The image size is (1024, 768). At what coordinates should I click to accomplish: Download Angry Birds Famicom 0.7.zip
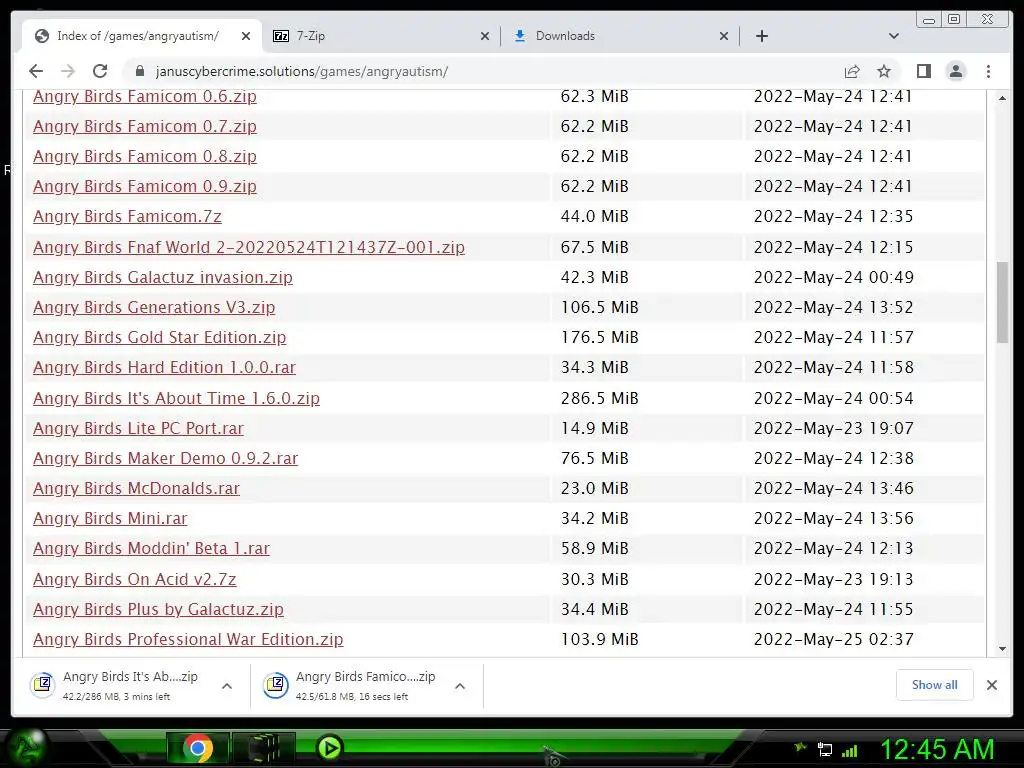click(x=145, y=127)
